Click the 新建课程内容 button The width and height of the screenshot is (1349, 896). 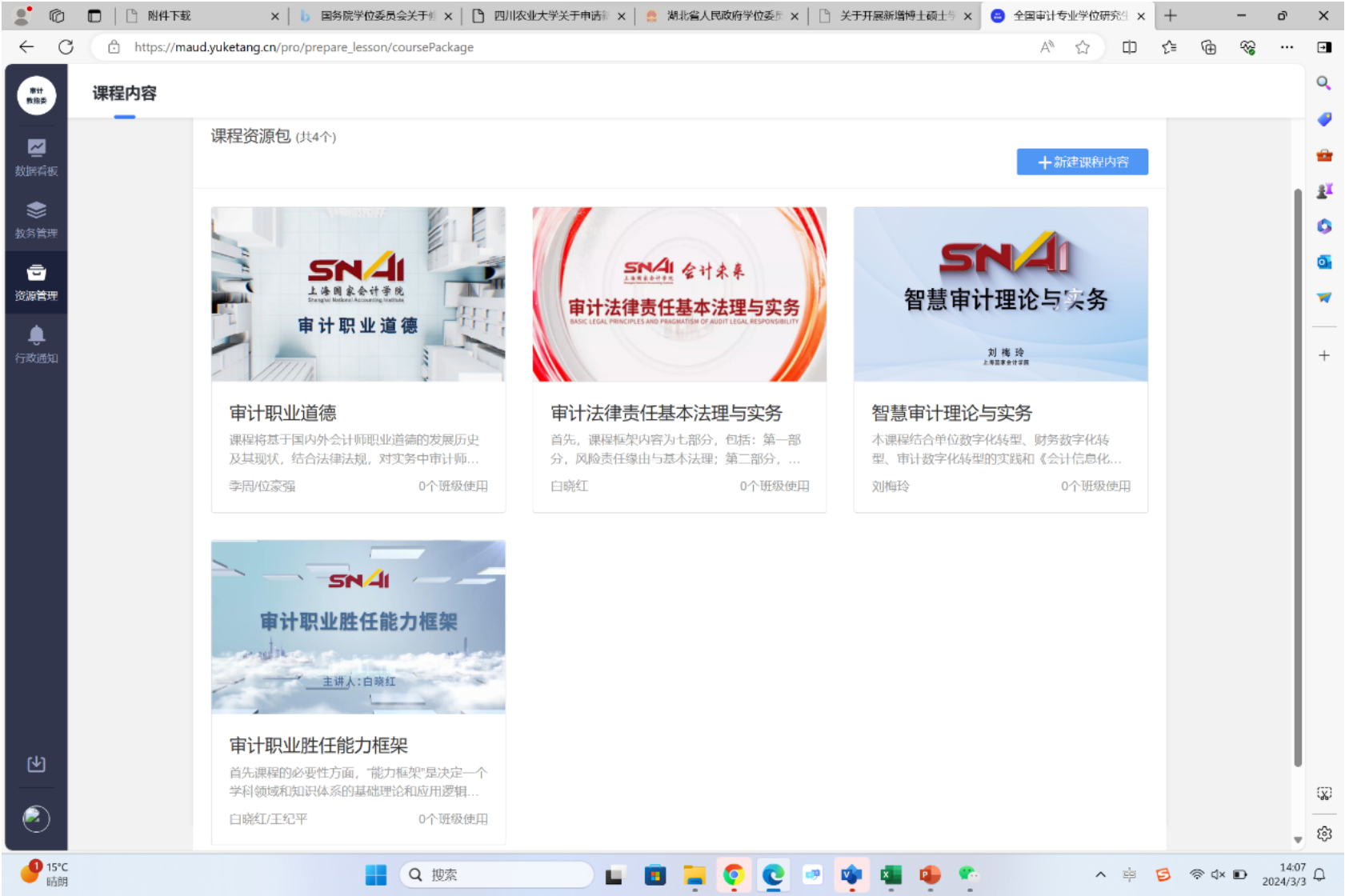pos(1082,162)
